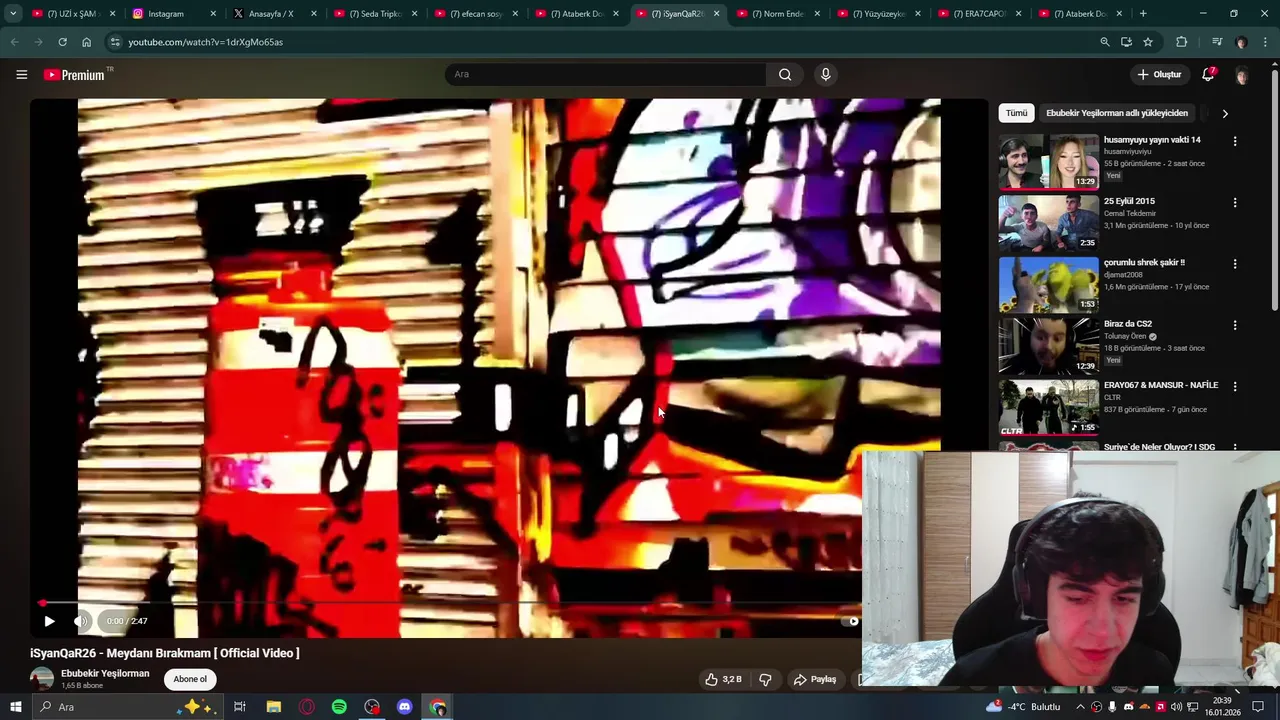Image resolution: width=1280 pixels, height=720 pixels.
Task: Open site information icon in address bar
Action: coord(115,42)
